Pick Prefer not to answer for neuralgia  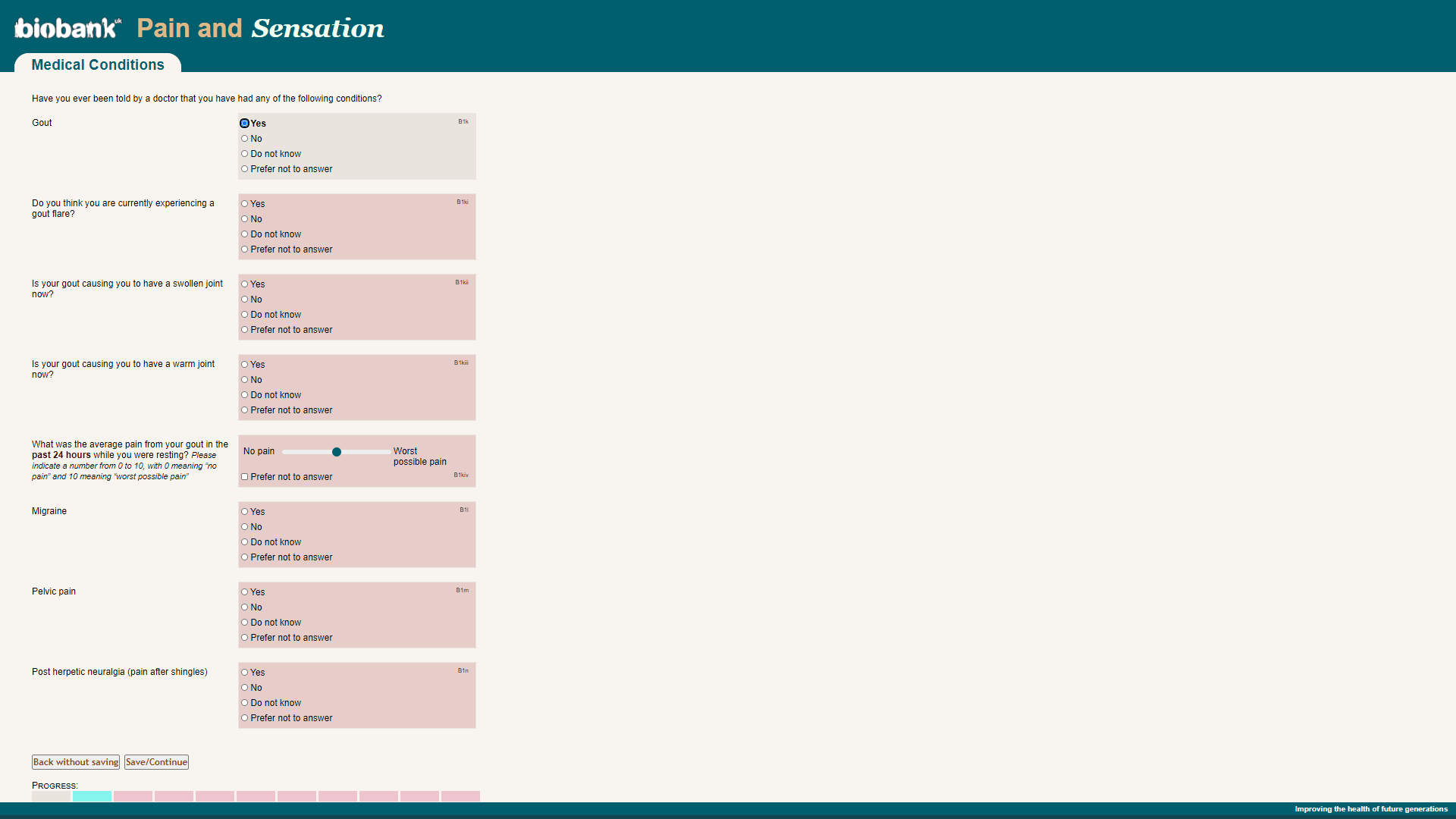(x=245, y=718)
